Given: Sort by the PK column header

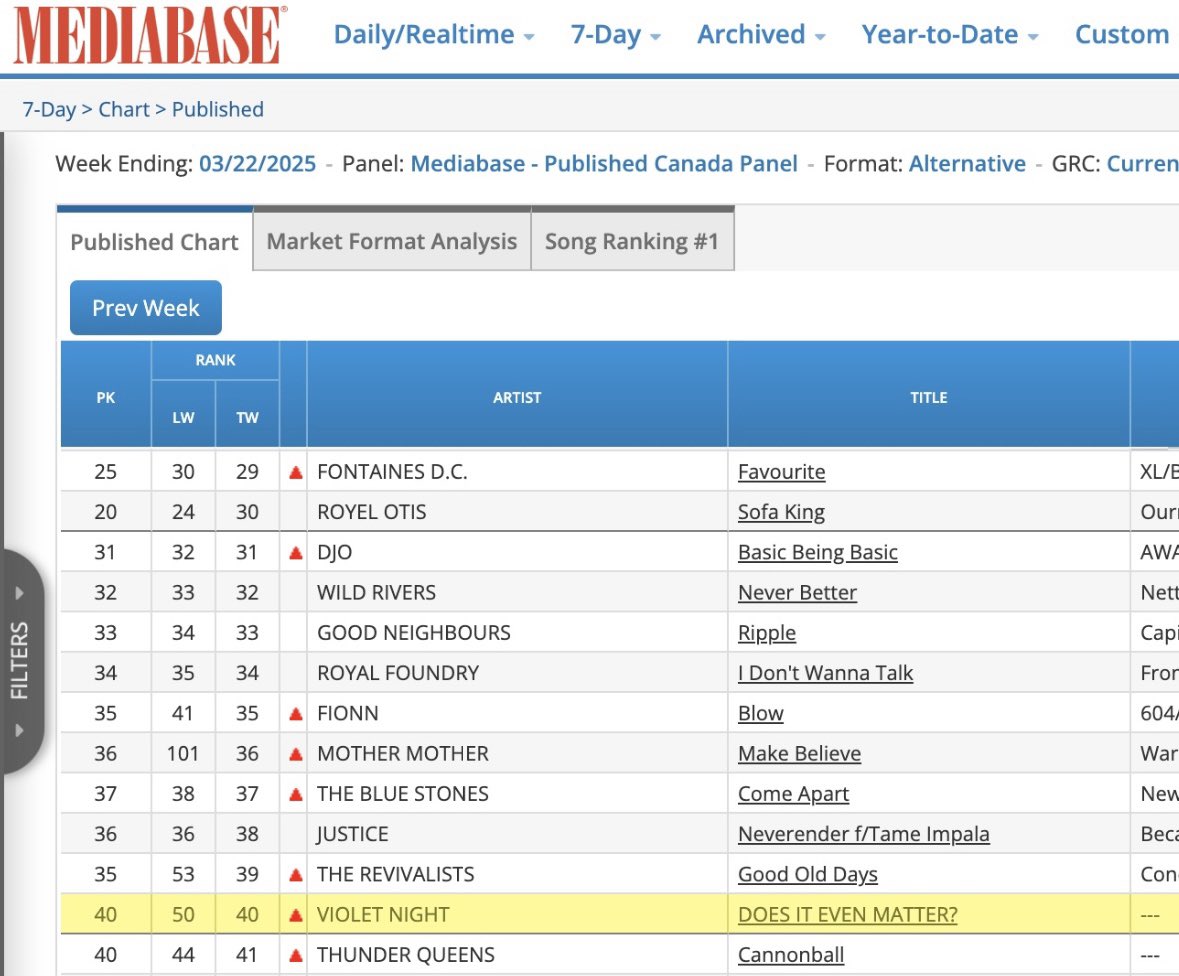Looking at the screenshot, I should pyautogui.click(x=105, y=397).
